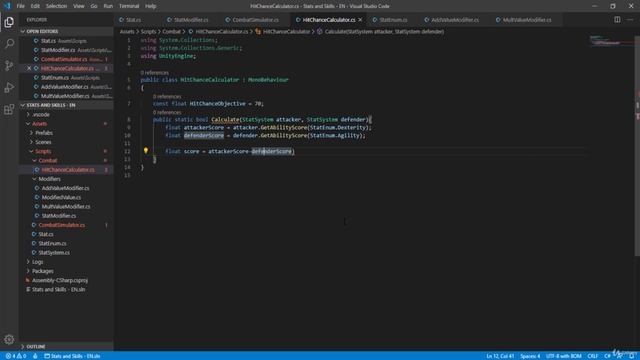Expand the .vscode folder
The image size is (640, 360).
pos(66,114)
